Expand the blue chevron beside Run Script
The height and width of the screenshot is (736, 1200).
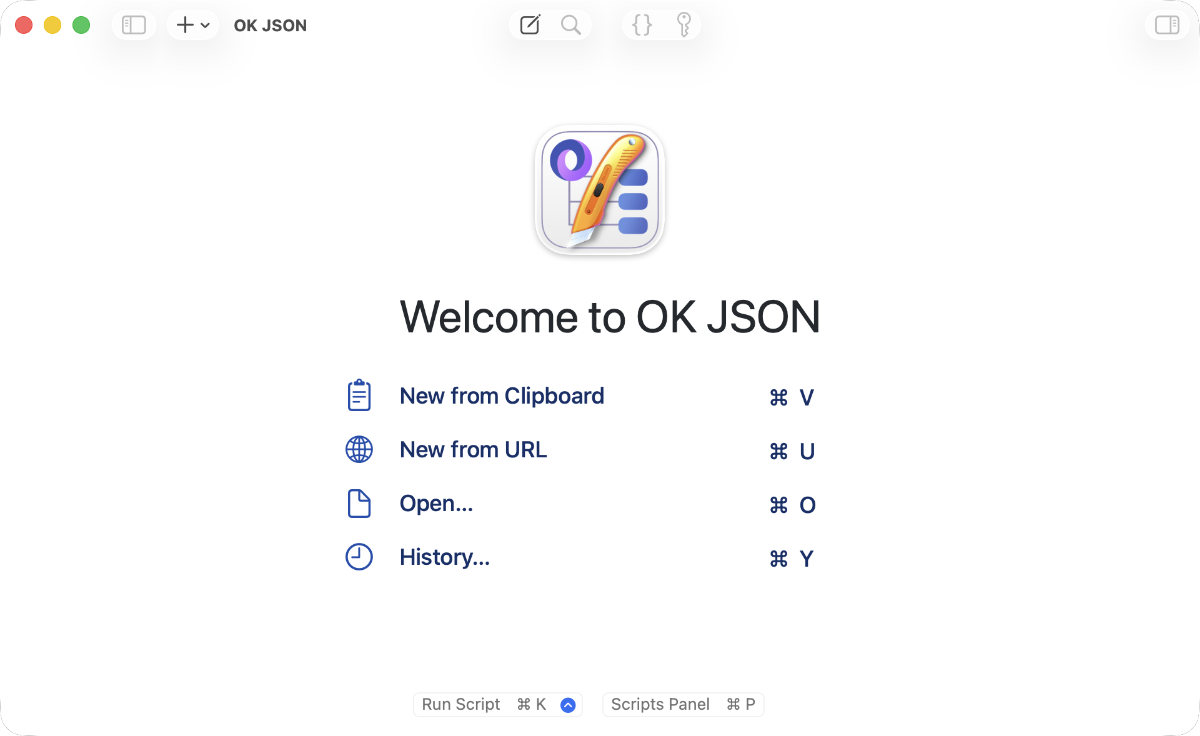coord(568,705)
